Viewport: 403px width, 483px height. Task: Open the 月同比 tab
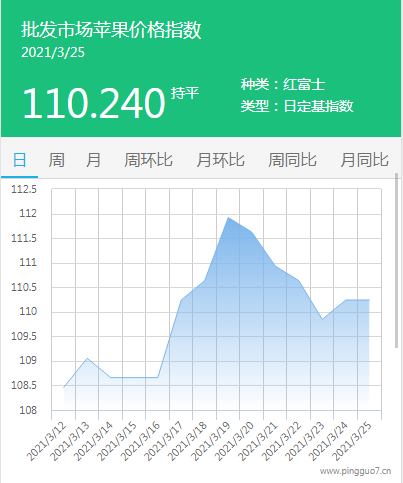click(x=364, y=160)
